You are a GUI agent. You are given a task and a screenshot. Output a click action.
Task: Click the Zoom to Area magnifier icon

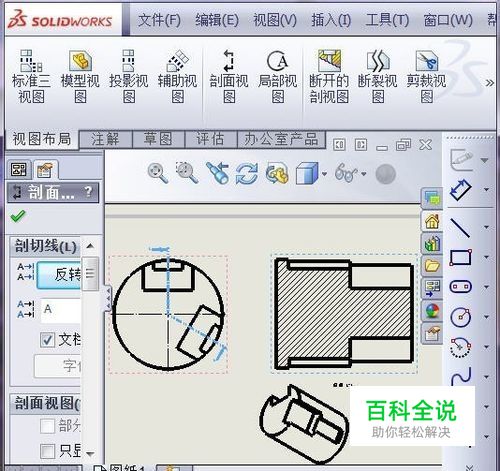(187, 173)
